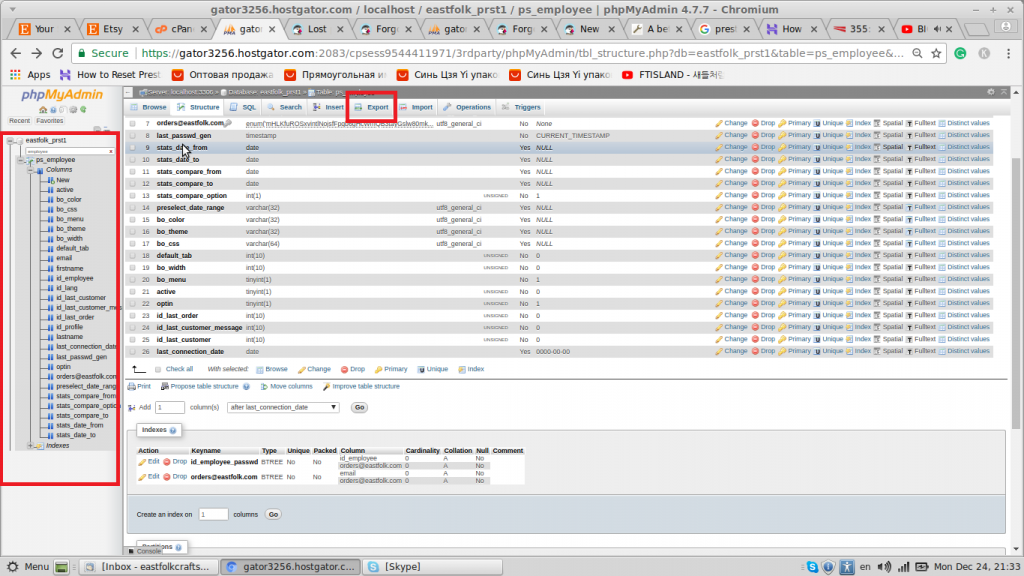
Task: Expand the Indexes node in sidebar
Action: 30,445
